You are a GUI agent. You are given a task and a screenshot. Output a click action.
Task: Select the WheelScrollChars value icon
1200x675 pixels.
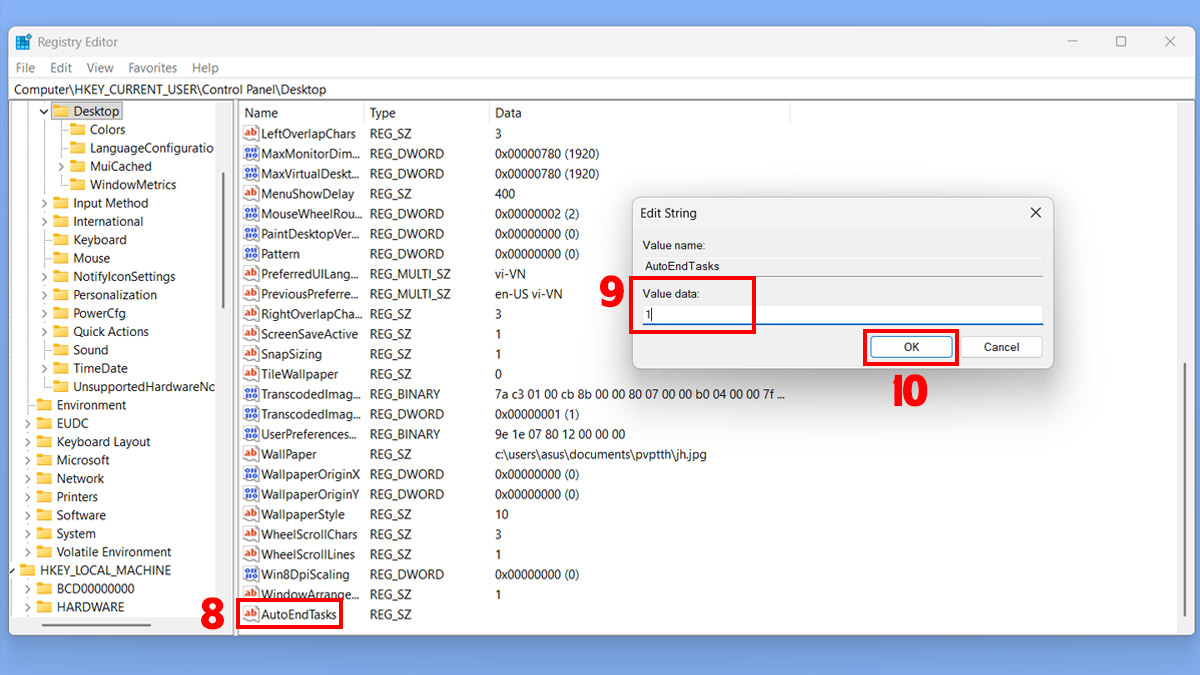[252, 534]
